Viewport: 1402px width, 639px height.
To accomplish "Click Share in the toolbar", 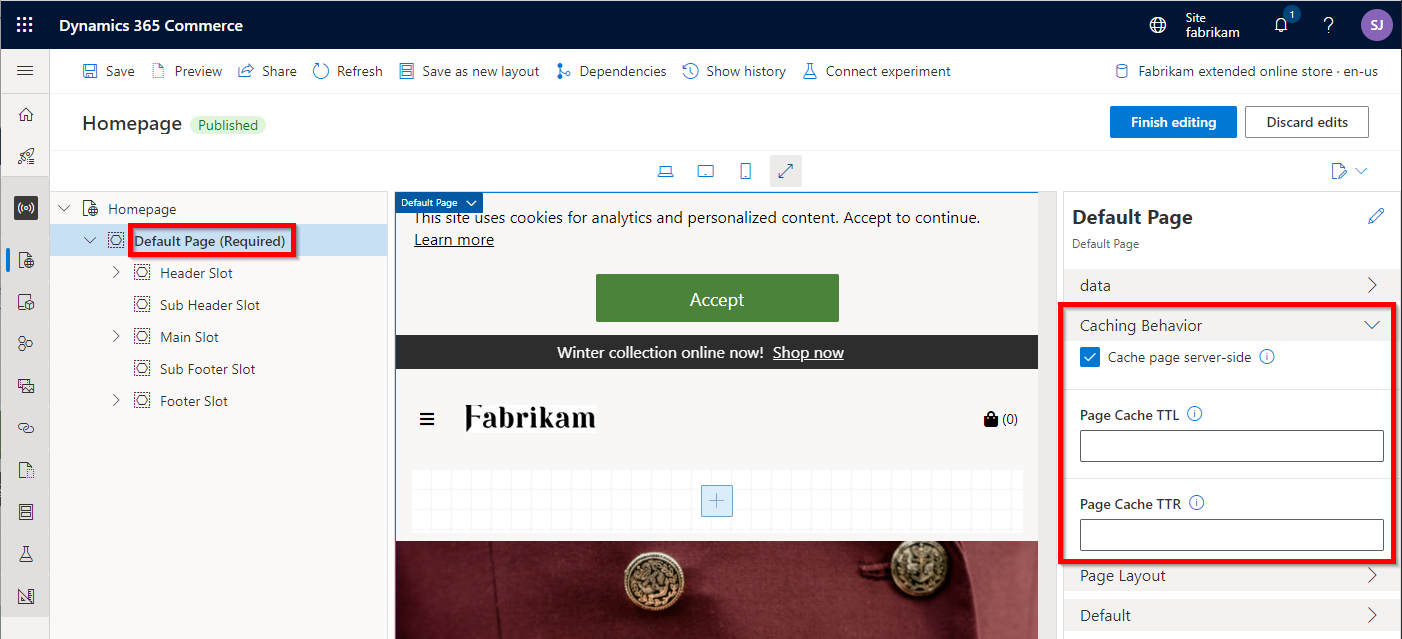I will tap(267, 71).
